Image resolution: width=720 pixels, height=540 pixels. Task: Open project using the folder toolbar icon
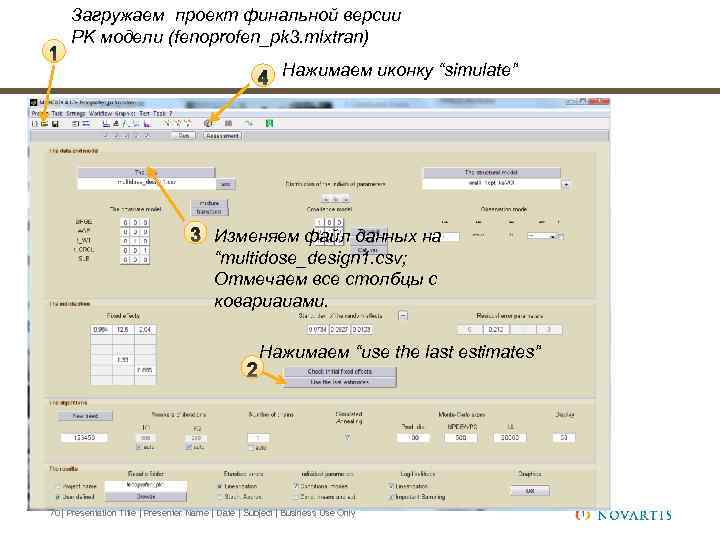pos(45,124)
